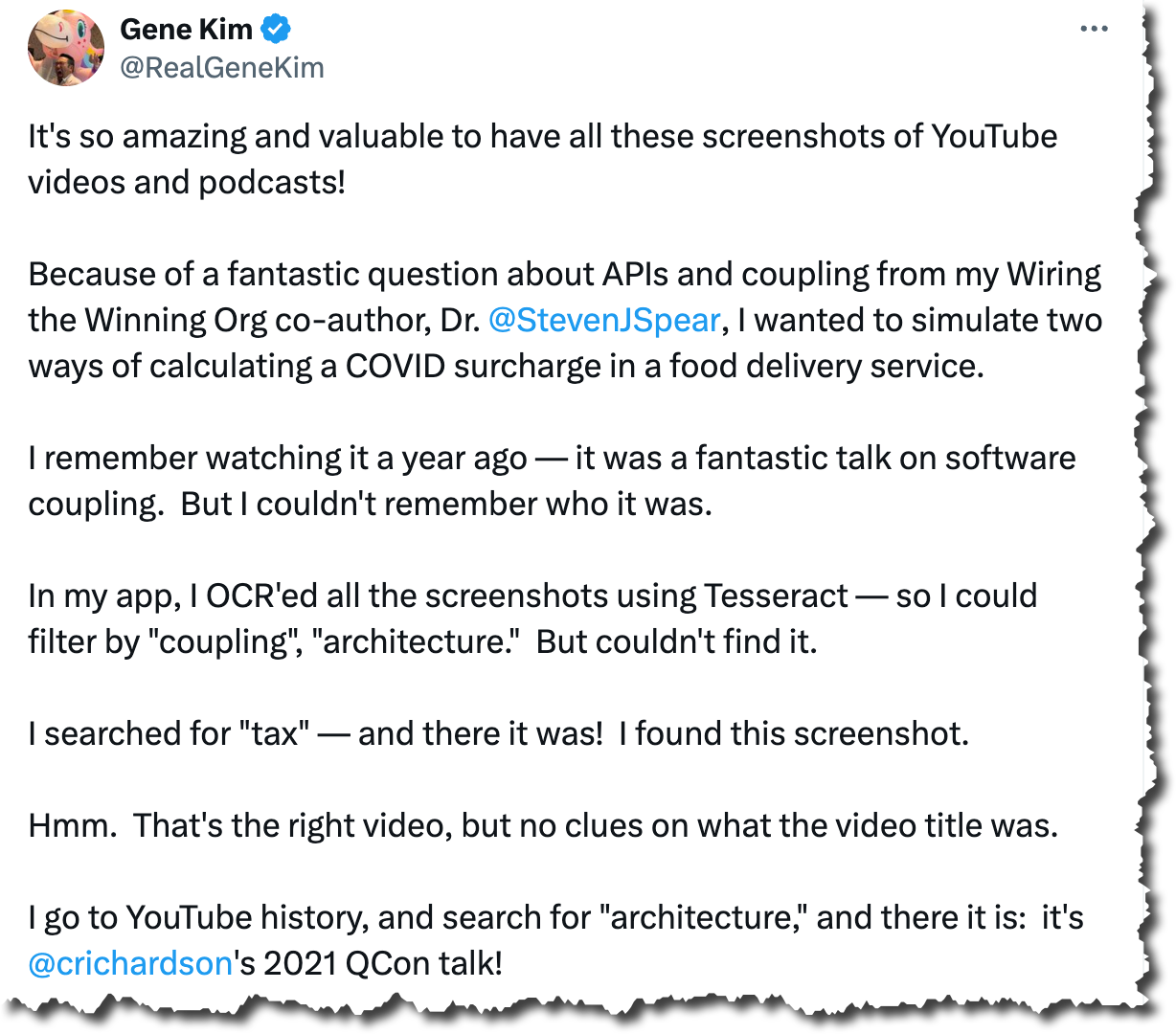Click the word "Tesseract" in the tweet
1176x1034 pixels.
777,596
